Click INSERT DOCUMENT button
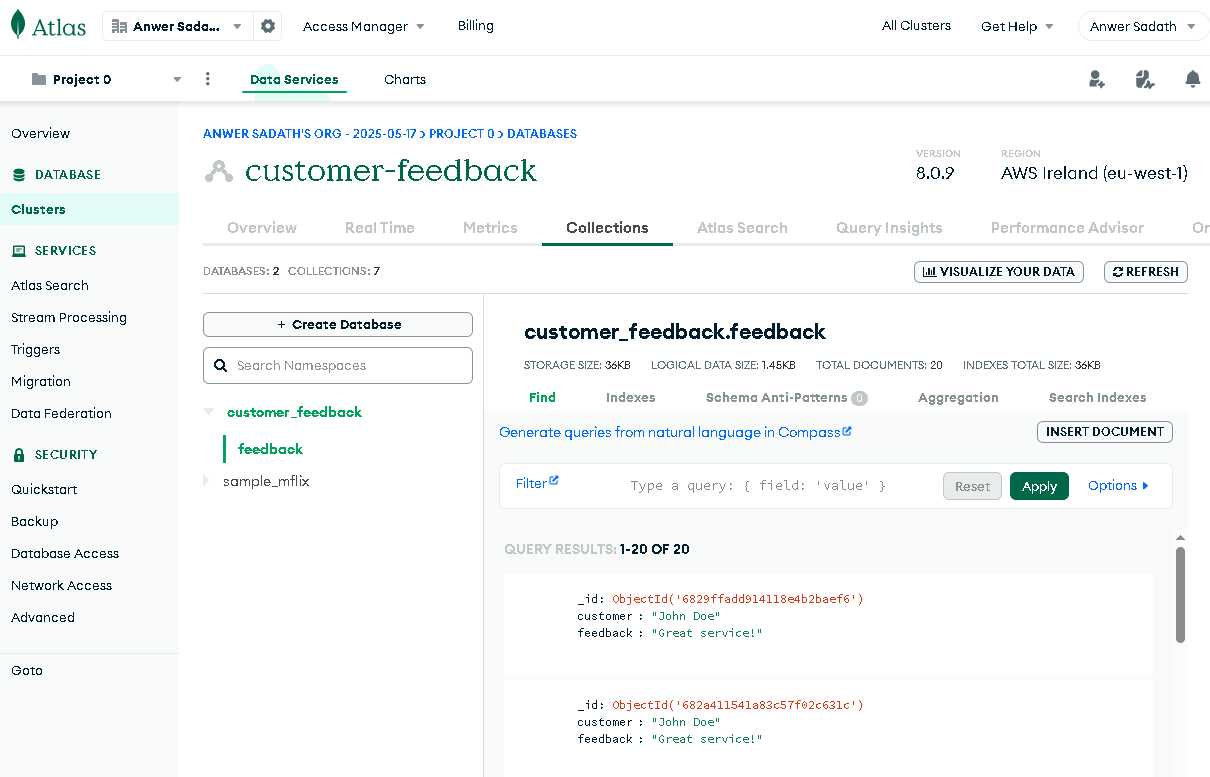This screenshot has width=1210, height=777. [1105, 432]
